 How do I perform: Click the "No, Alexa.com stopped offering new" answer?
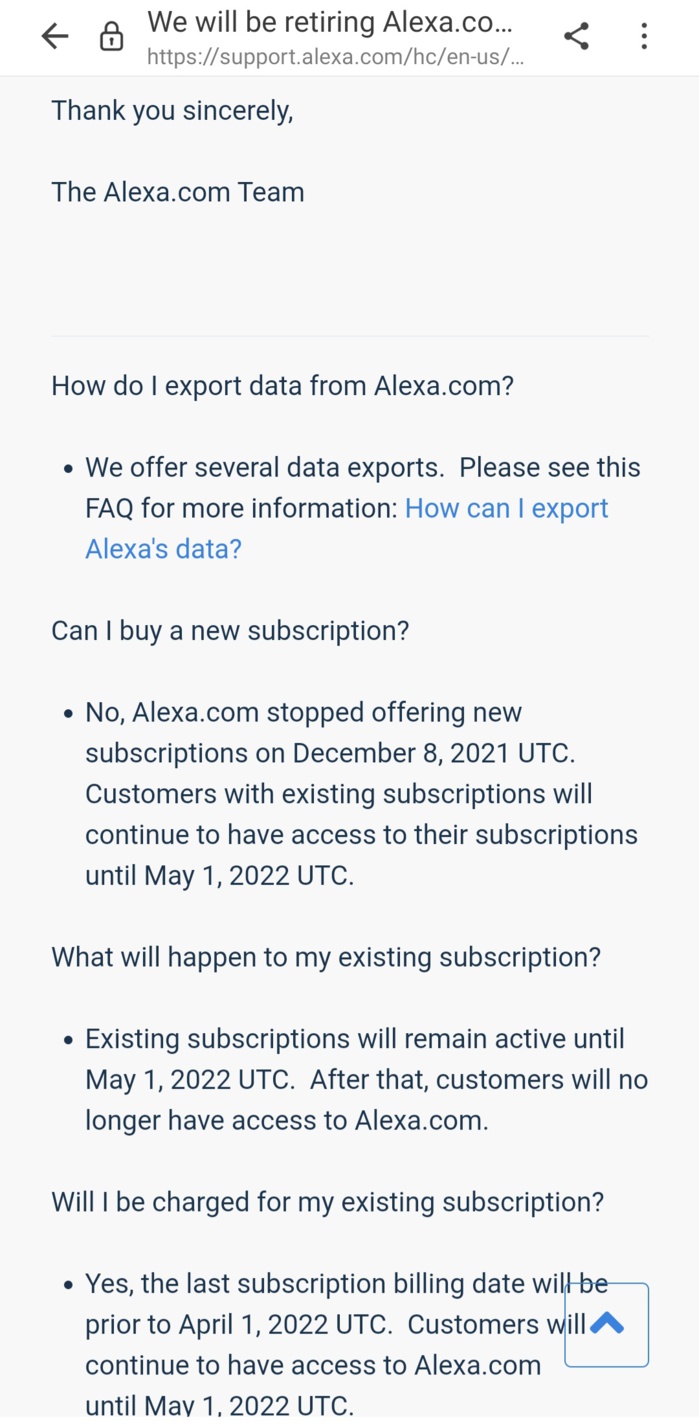[303, 713]
